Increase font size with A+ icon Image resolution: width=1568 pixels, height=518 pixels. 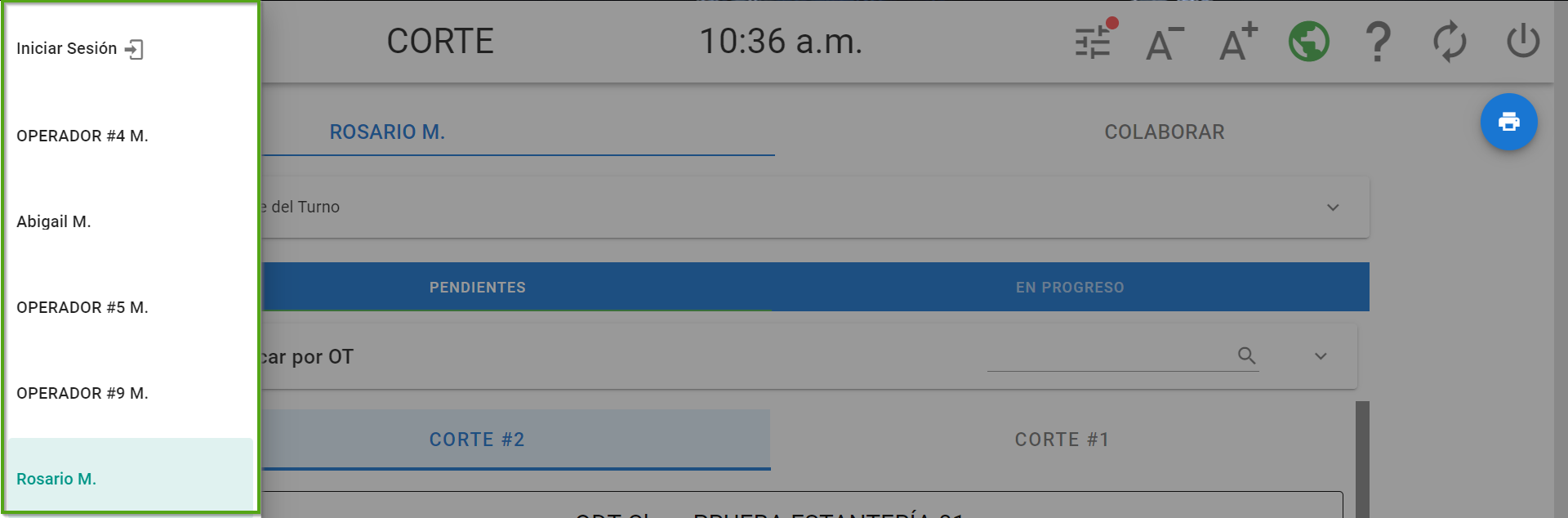(x=1237, y=42)
